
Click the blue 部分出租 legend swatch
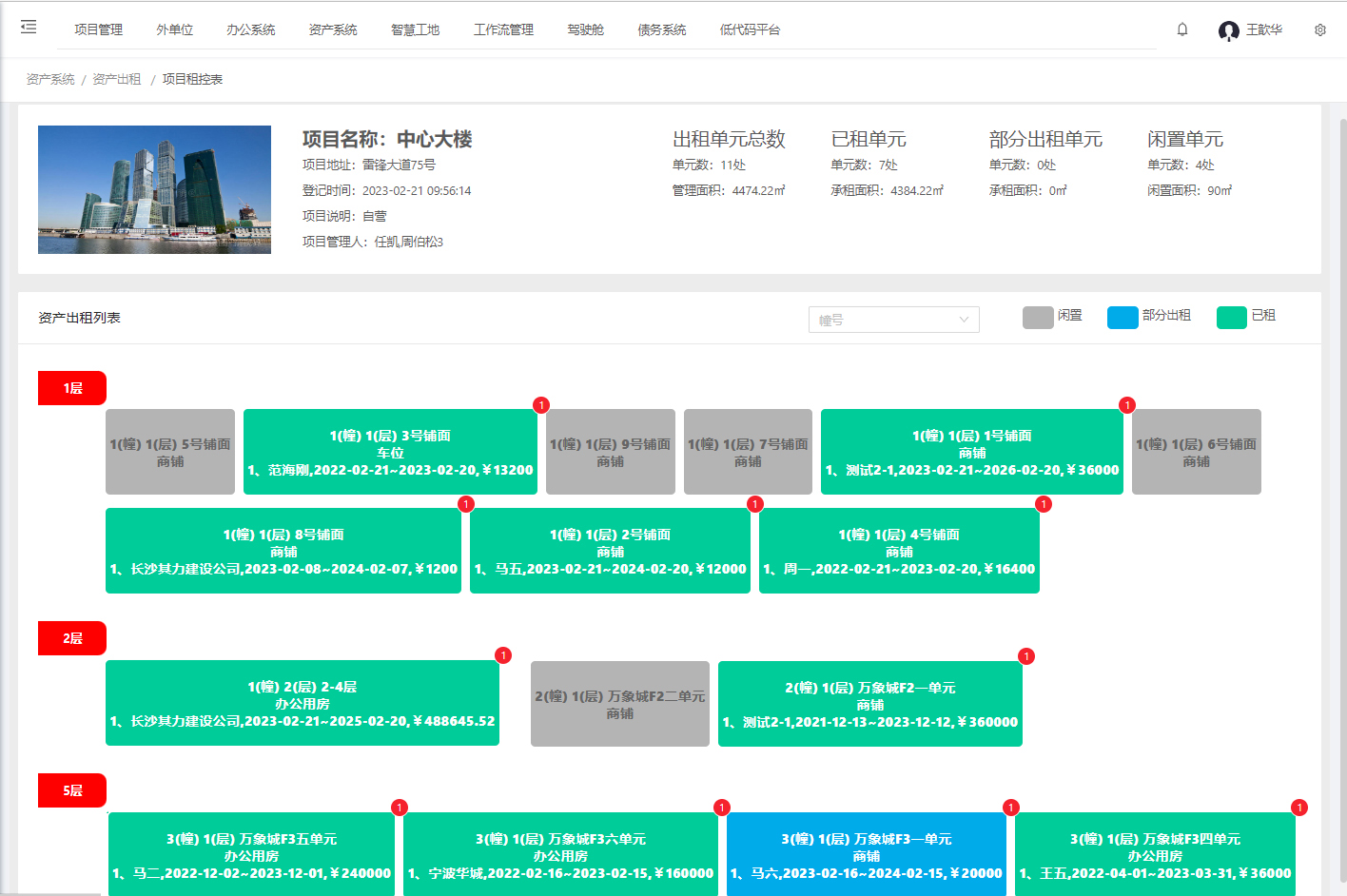[1122, 317]
